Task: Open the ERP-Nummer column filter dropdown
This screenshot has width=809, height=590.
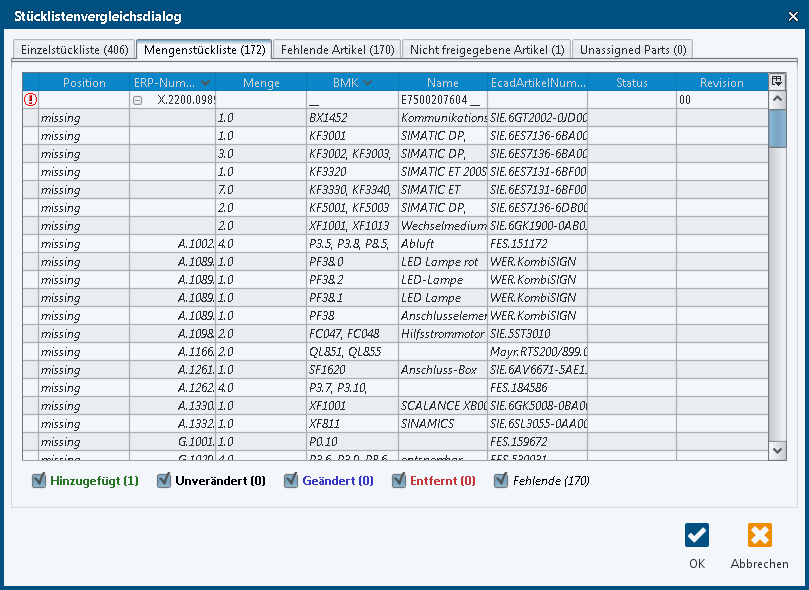Action: pos(205,83)
